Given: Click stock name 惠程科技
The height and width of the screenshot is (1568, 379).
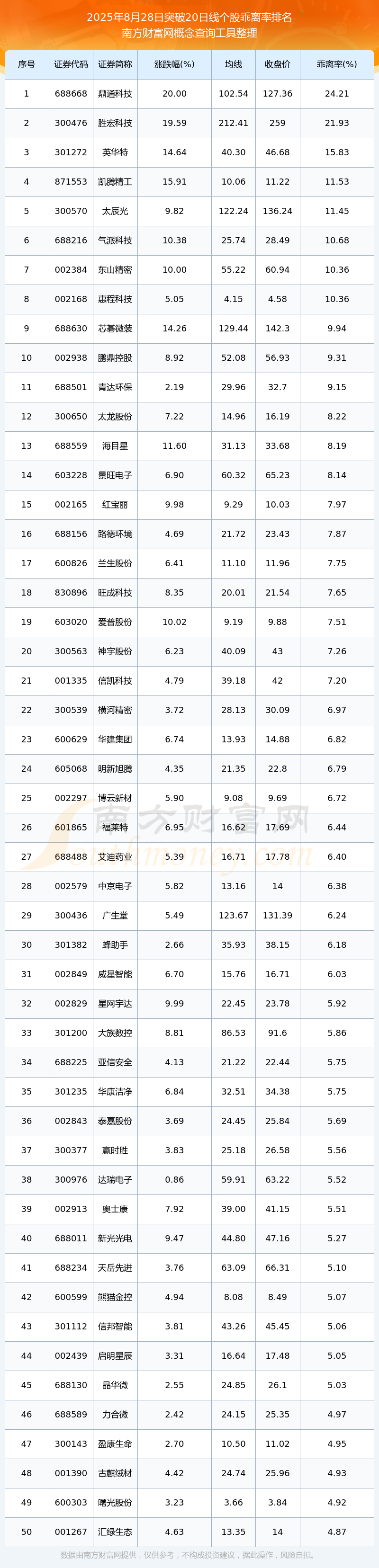Looking at the screenshot, I should click(115, 300).
